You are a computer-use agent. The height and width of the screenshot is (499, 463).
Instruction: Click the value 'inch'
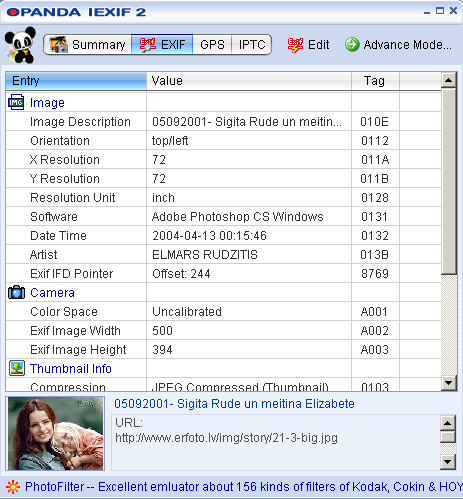163,198
